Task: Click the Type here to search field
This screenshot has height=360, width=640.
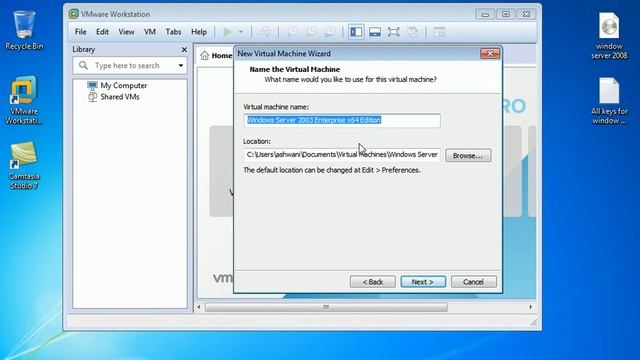Action: [x=130, y=65]
